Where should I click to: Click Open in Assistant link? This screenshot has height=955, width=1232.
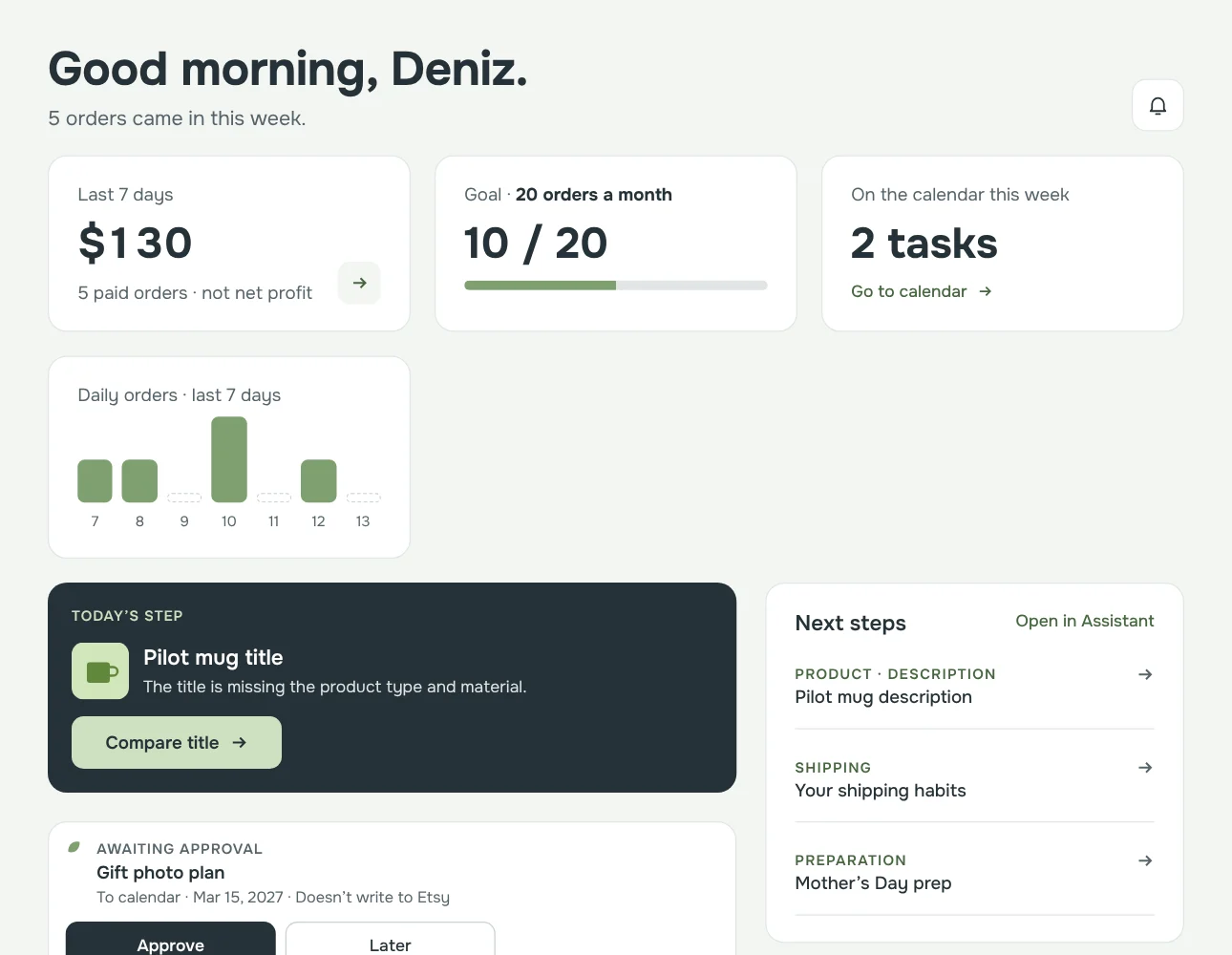(x=1084, y=621)
